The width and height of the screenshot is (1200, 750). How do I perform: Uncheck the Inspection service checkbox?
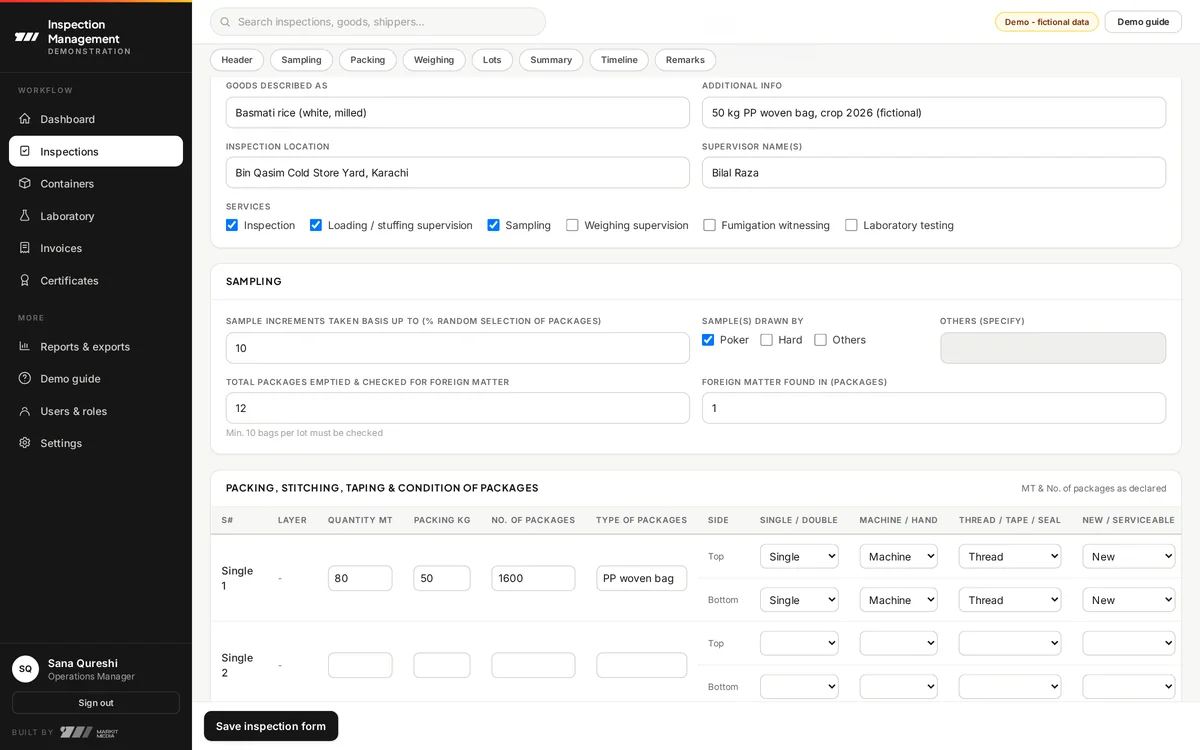[x=232, y=225]
